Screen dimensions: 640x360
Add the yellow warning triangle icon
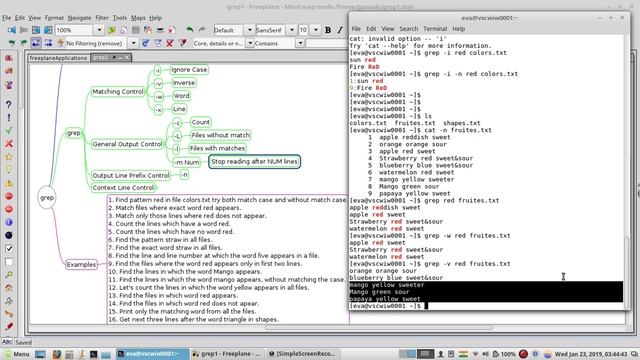9,183
